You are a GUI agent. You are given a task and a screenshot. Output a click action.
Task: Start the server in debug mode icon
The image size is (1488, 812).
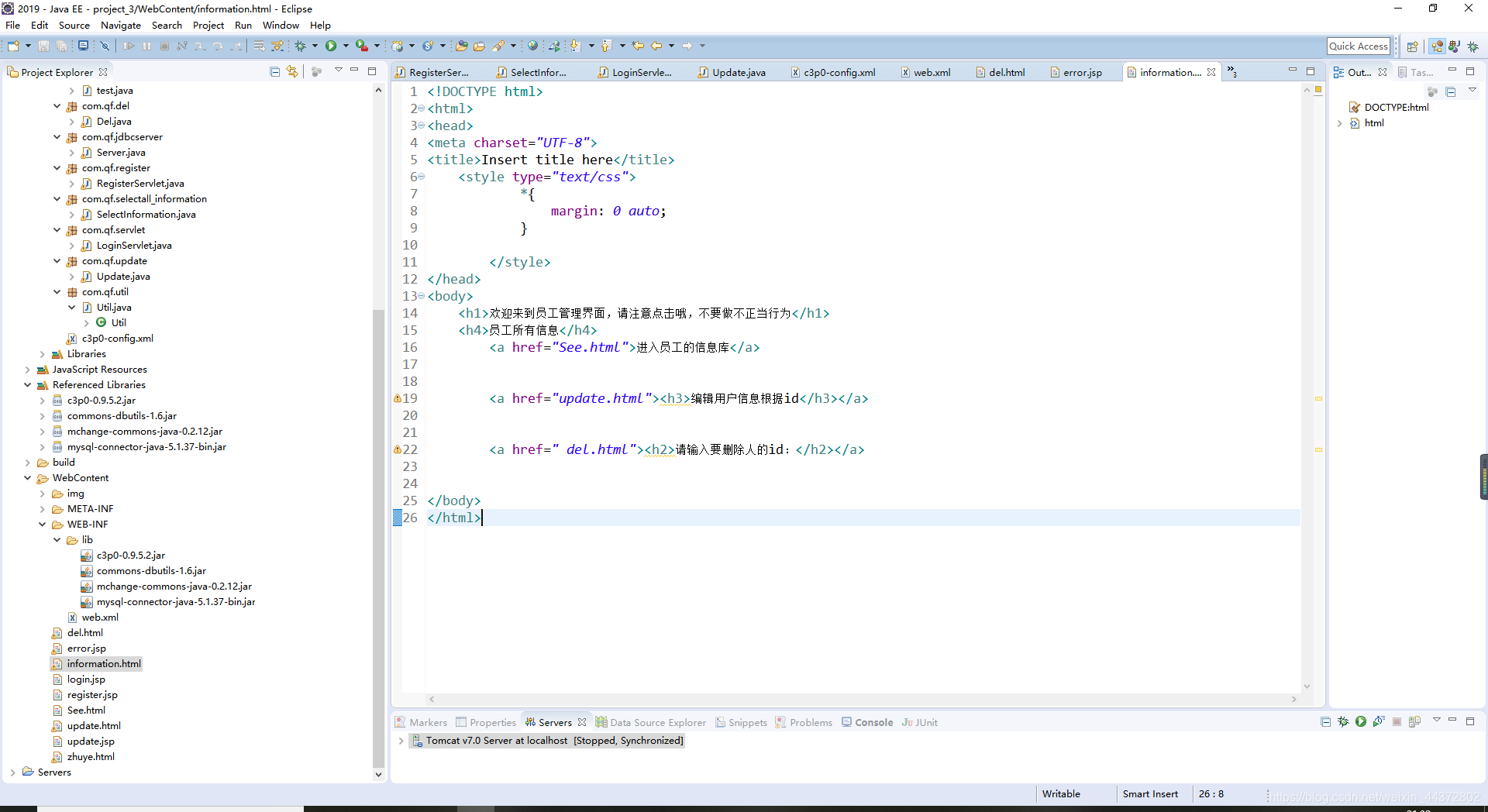tap(1343, 722)
